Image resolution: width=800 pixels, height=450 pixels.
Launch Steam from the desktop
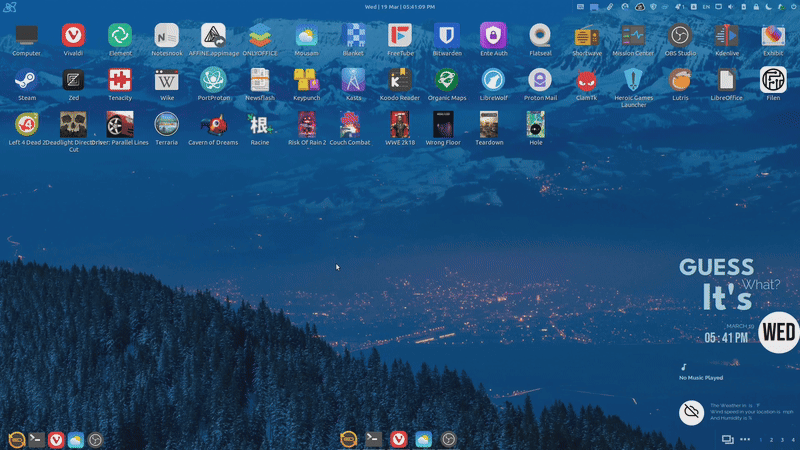point(27,80)
